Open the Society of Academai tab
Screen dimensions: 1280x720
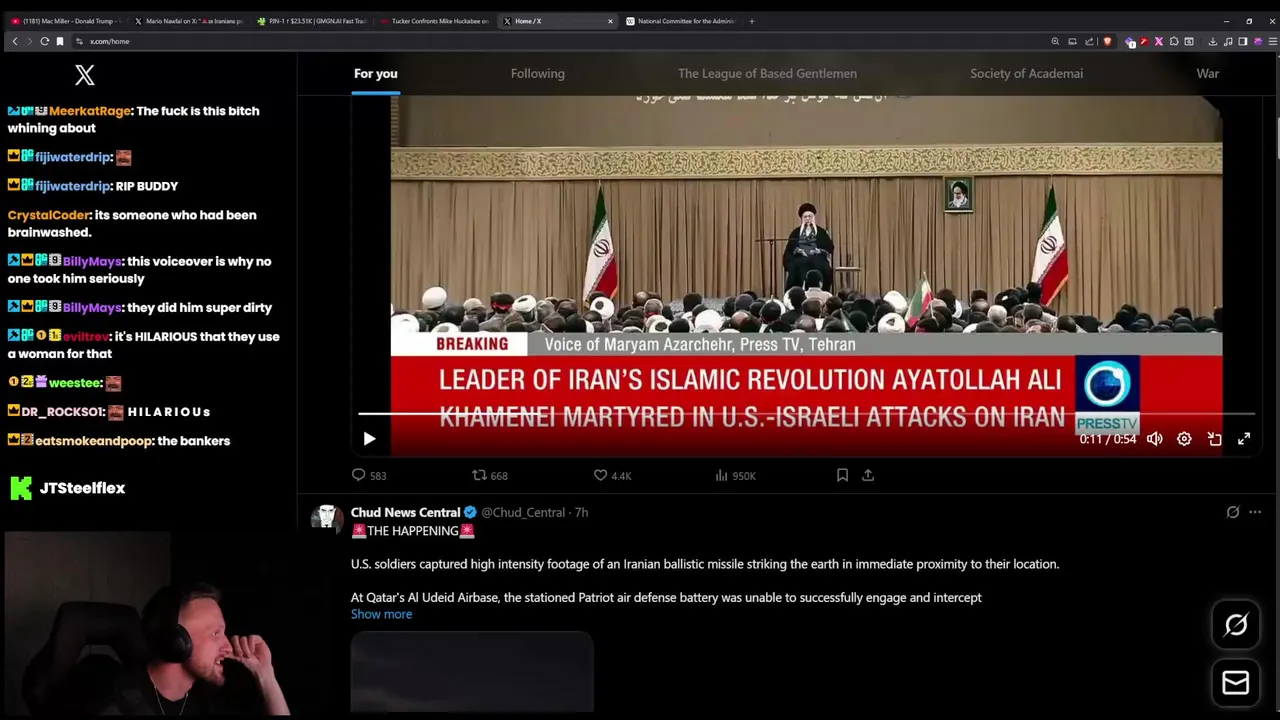[1026, 73]
